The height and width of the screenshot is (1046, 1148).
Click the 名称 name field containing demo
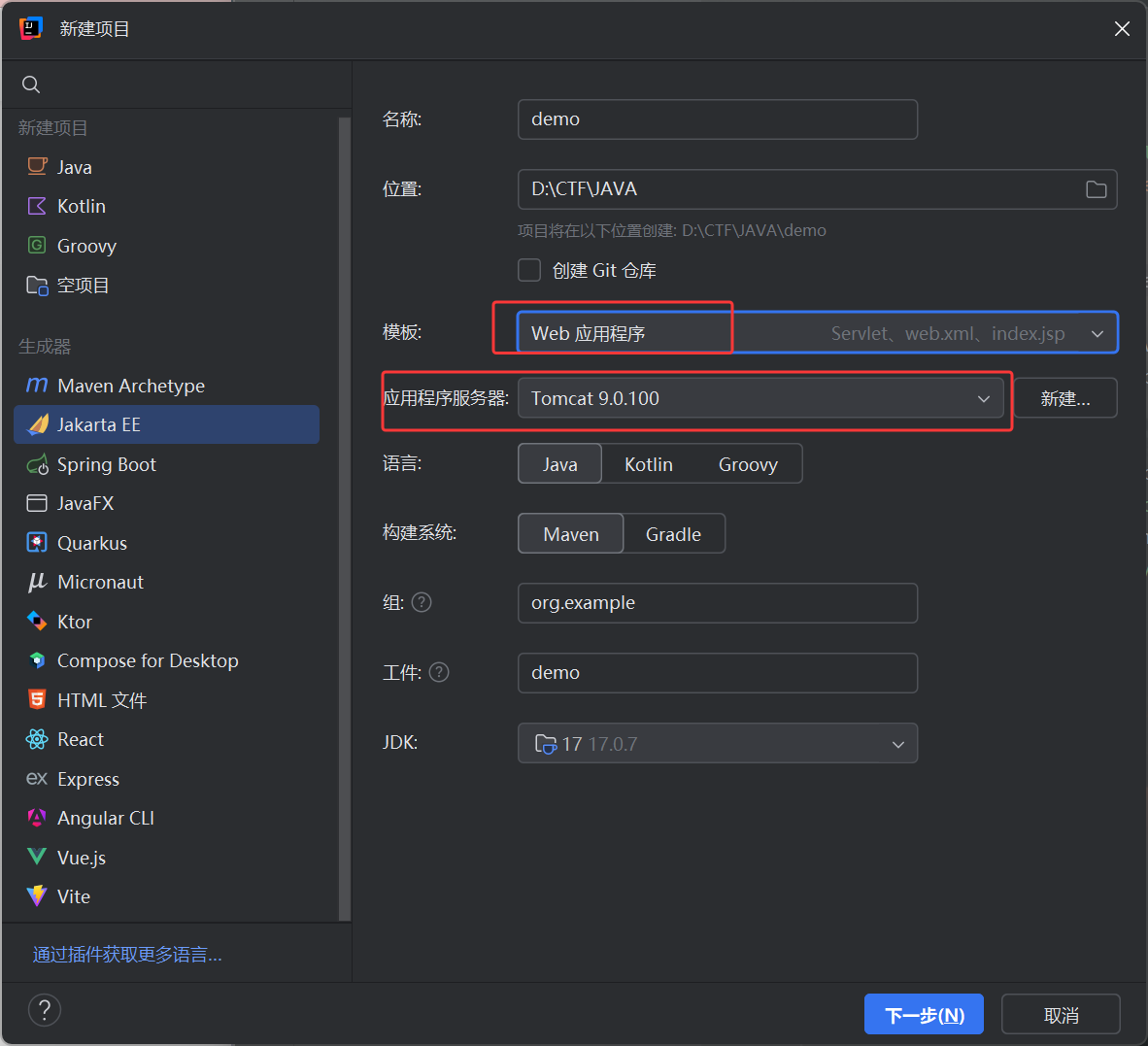coord(718,119)
